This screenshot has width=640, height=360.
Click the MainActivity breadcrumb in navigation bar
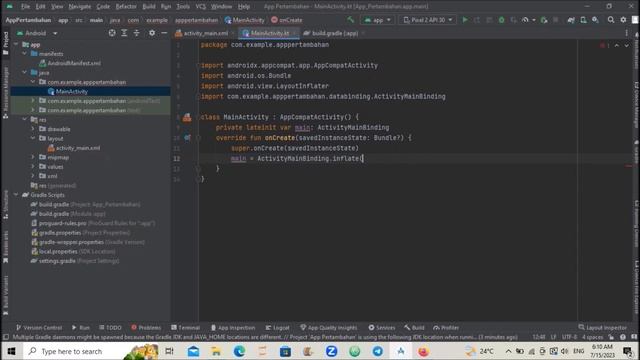click(x=244, y=20)
